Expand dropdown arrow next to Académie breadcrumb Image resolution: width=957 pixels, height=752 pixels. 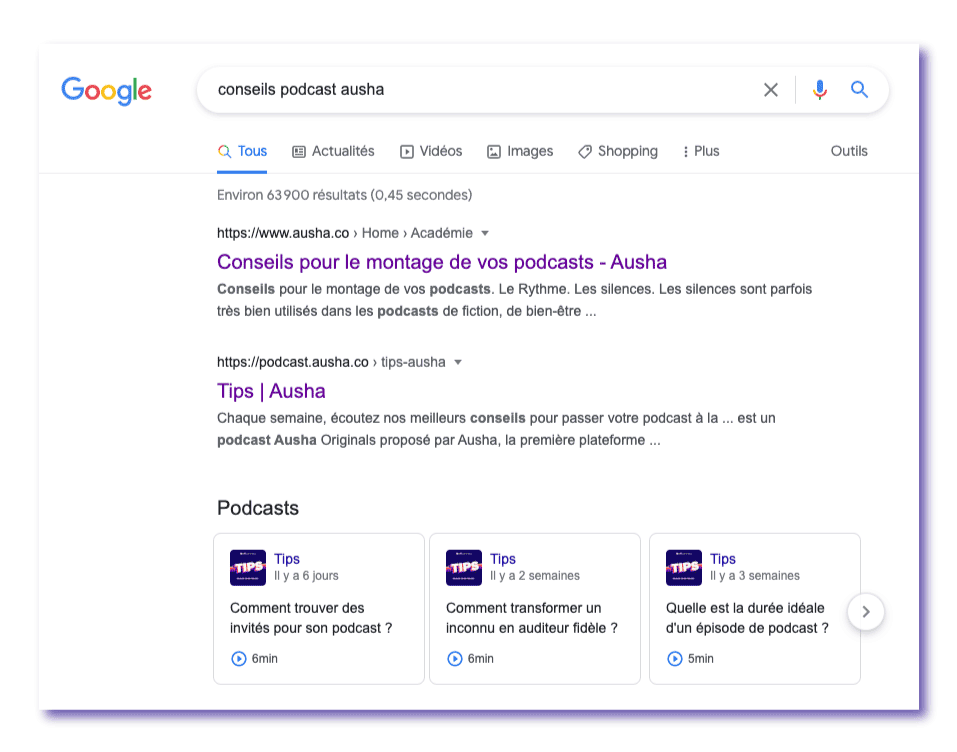point(485,233)
